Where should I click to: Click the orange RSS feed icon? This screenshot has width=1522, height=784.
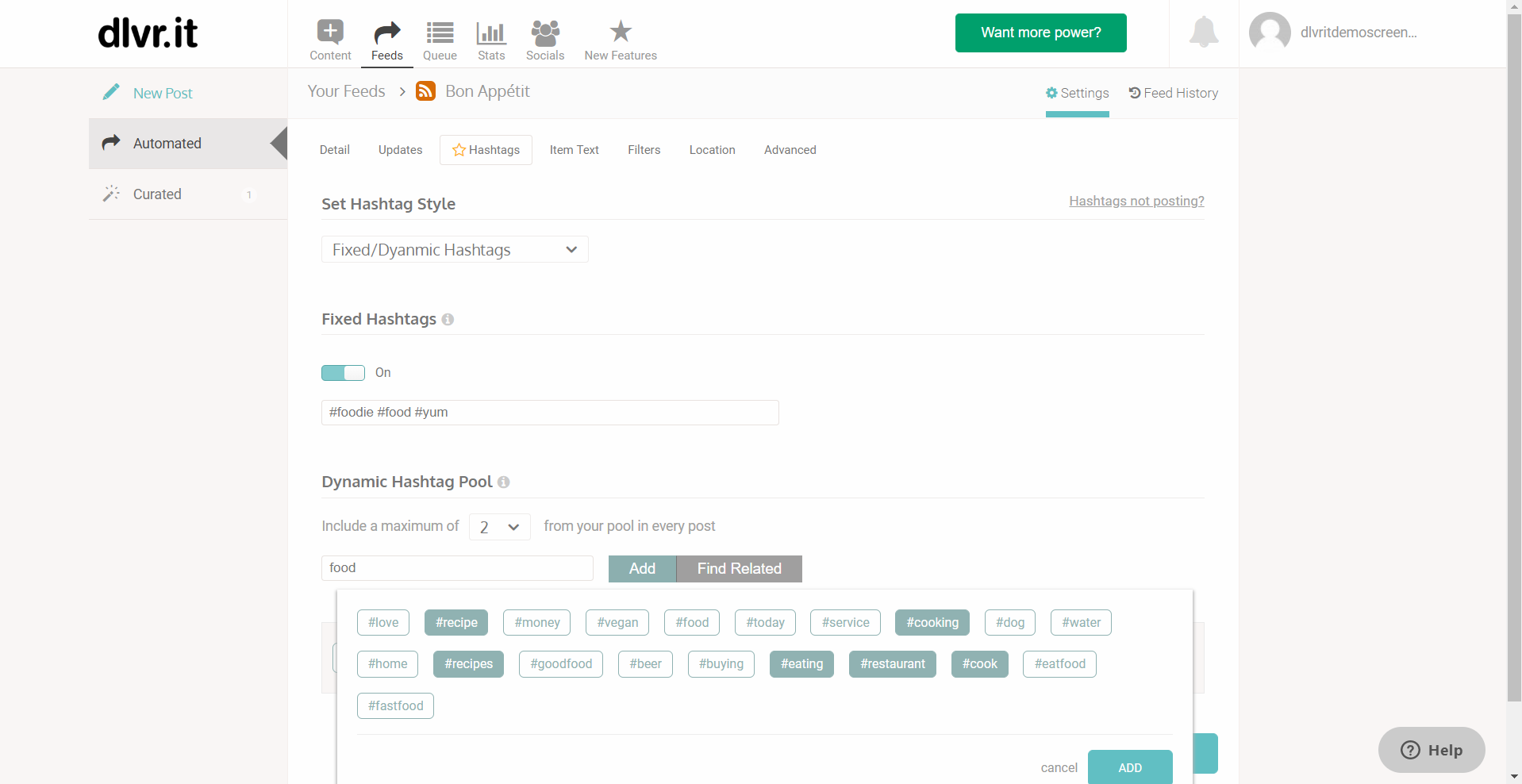click(425, 91)
